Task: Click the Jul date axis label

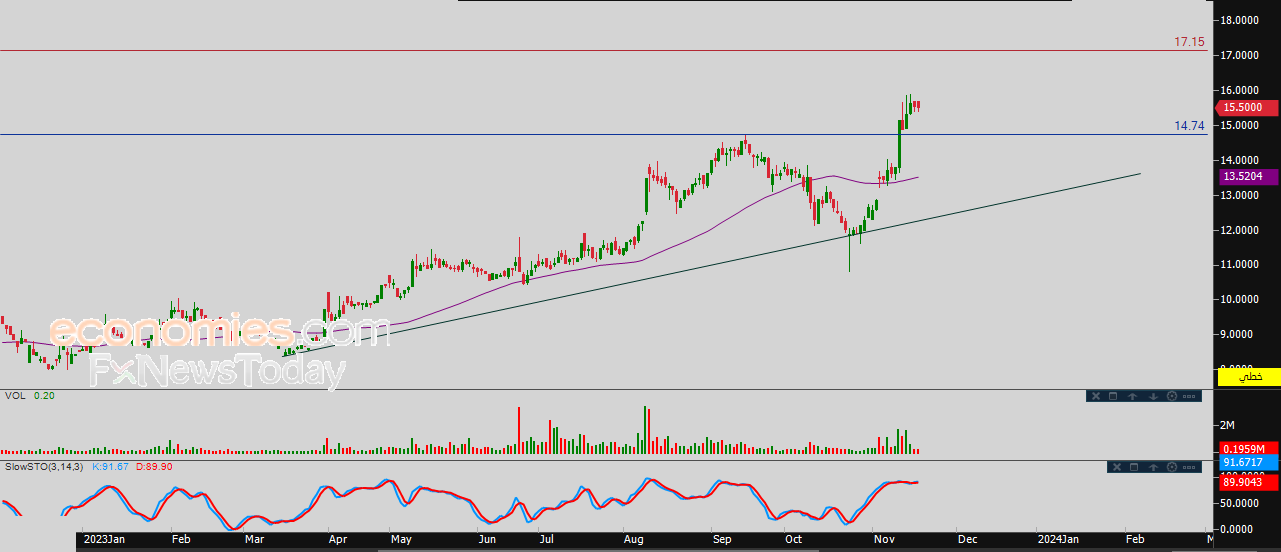Action: tap(547, 539)
